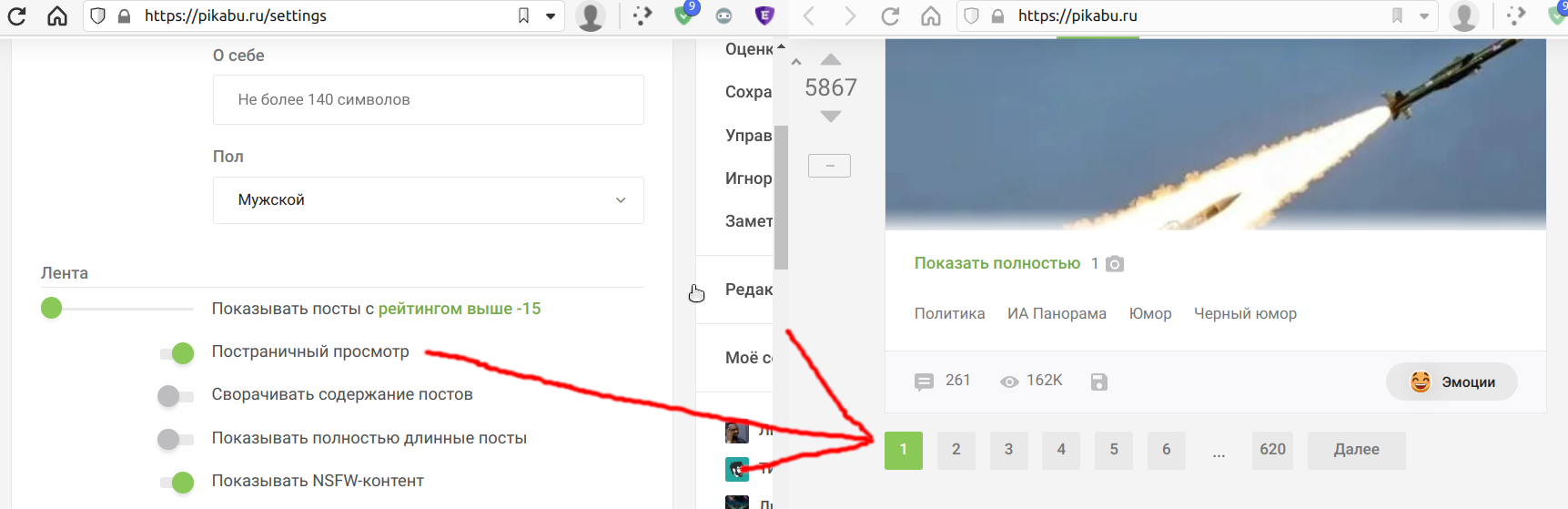The image size is (1568, 509).
Task: Open Моё сообщество item in side menu
Action: pos(749,358)
